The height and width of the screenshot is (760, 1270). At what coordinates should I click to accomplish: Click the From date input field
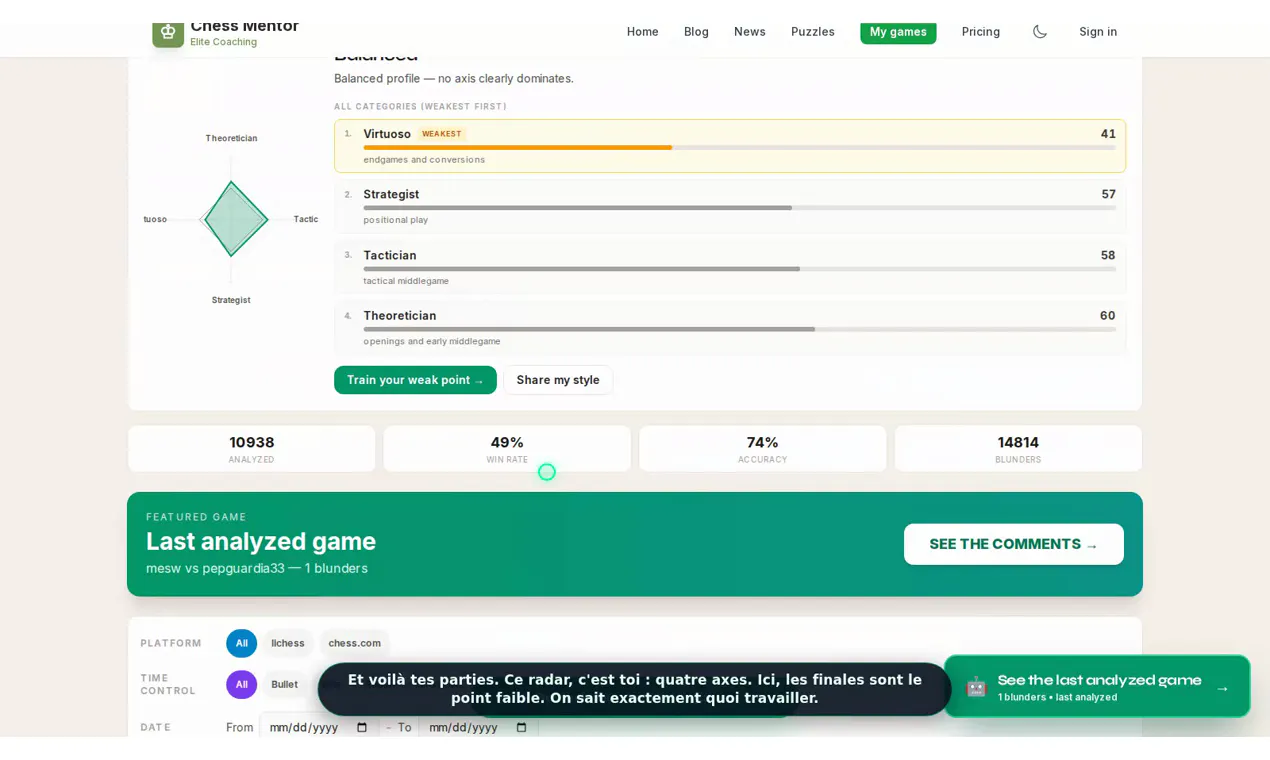click(x=320, y=727)
